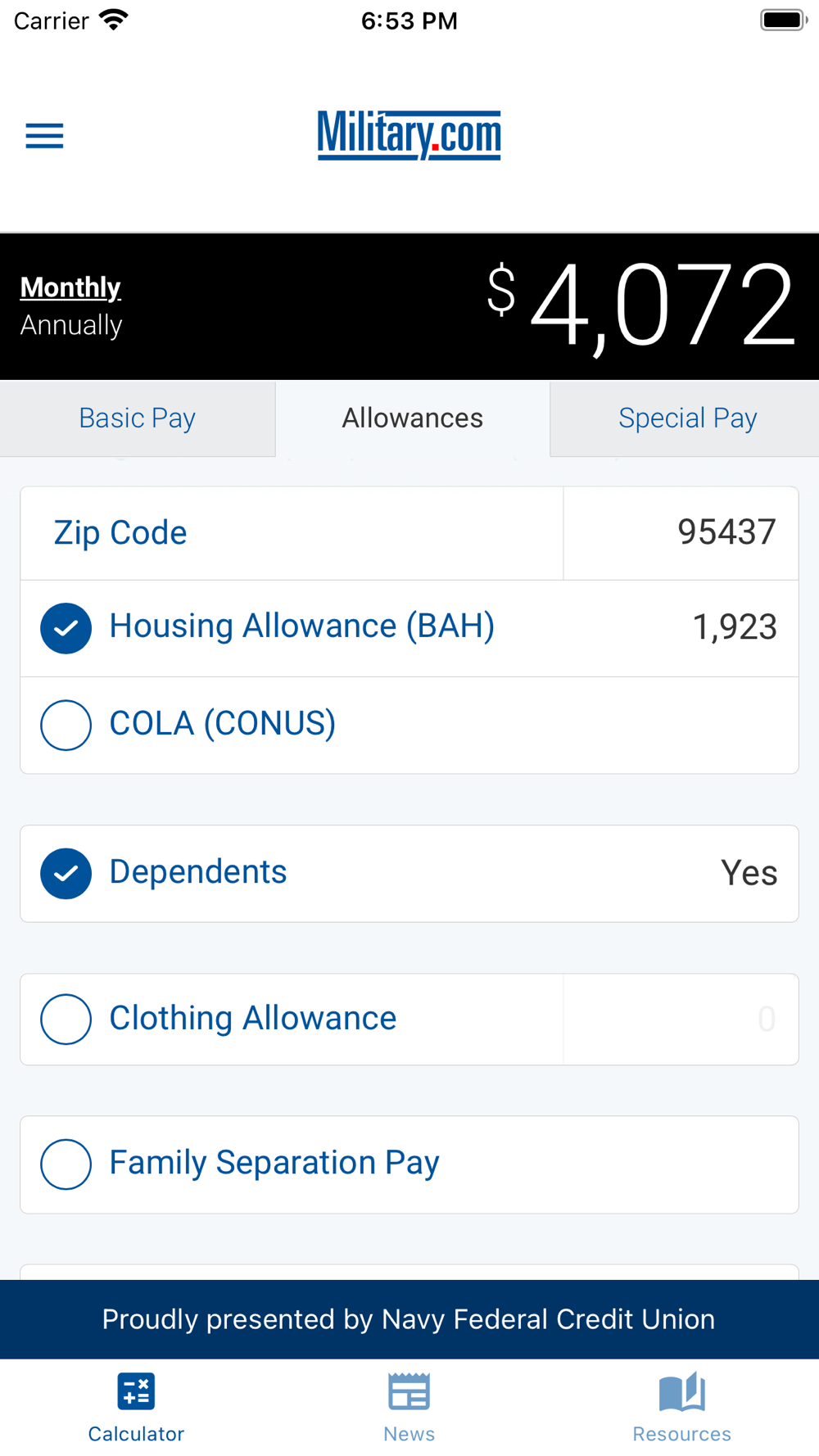Enable Family Separation Pay
Screen dimensions: 819x1456
pos(66,1164)
